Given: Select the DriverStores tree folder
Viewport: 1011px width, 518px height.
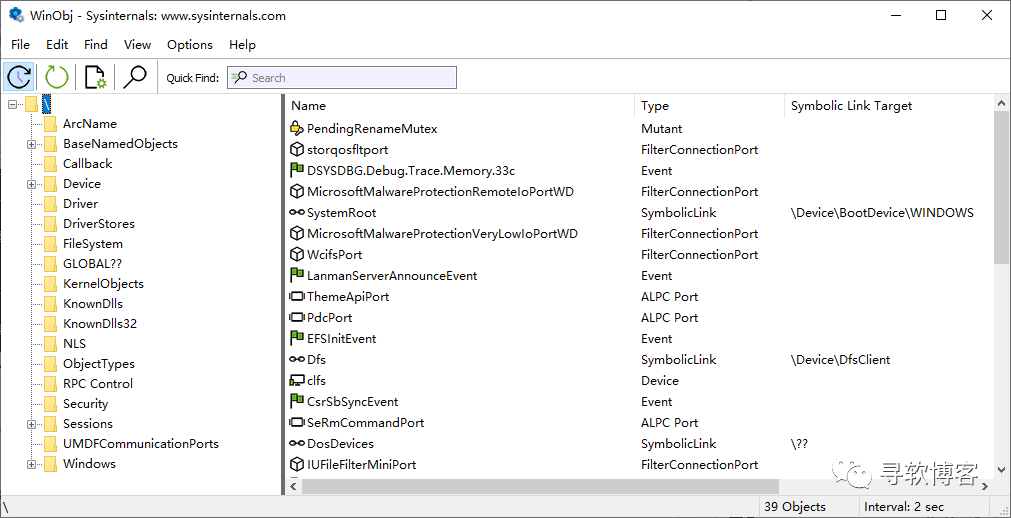Looking at the screenshot, I should [99, 224].
